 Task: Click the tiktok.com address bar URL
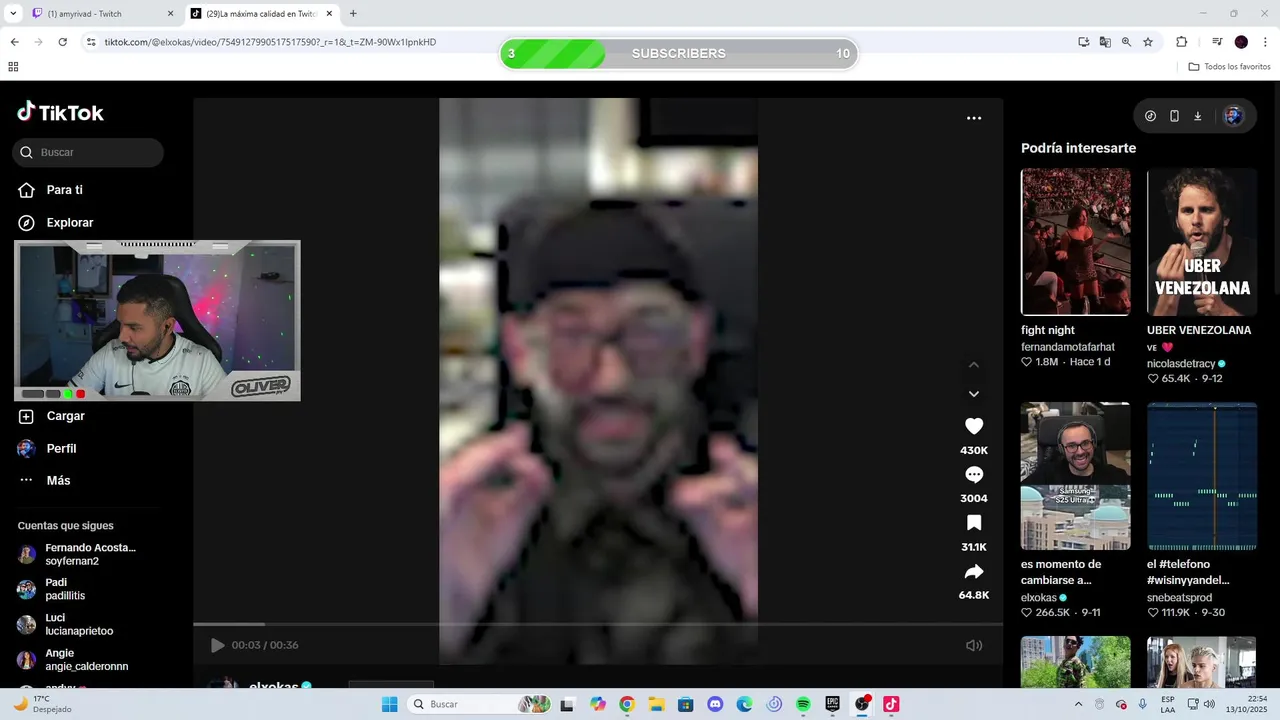tap(270, 42)
